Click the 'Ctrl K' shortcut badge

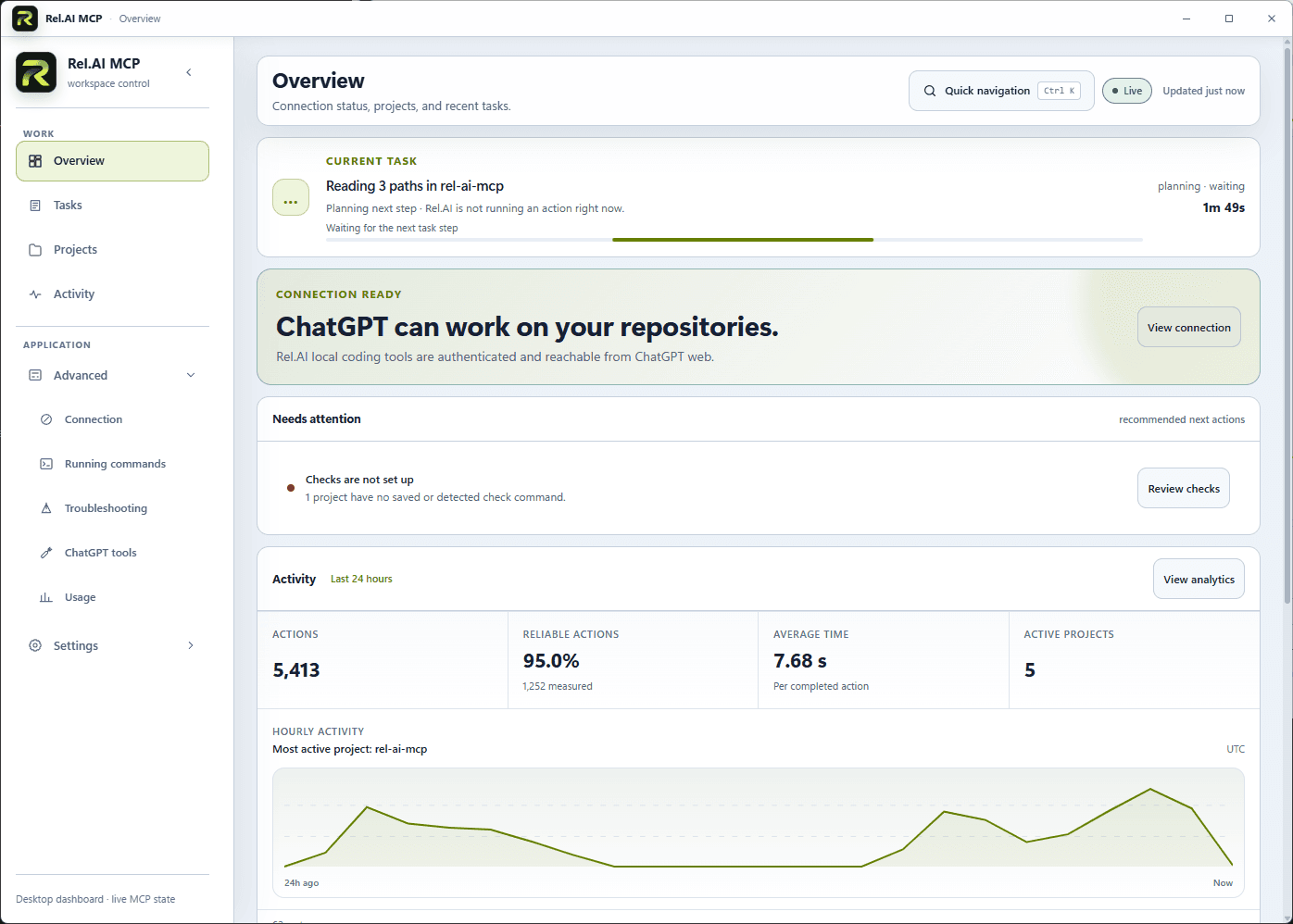coord(1060,91)
